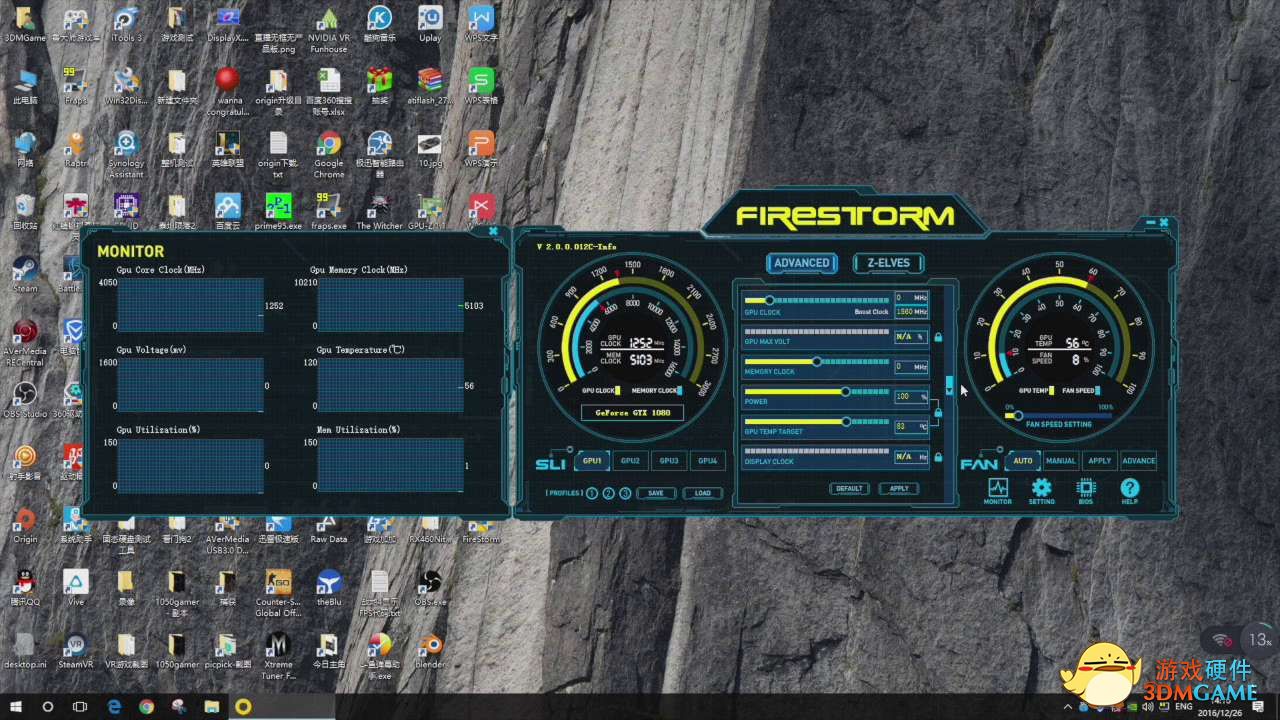Viewport: 1280px width, 720px height.
Task: Click the Memory Clock slider handle
Action: click(817, 361)
